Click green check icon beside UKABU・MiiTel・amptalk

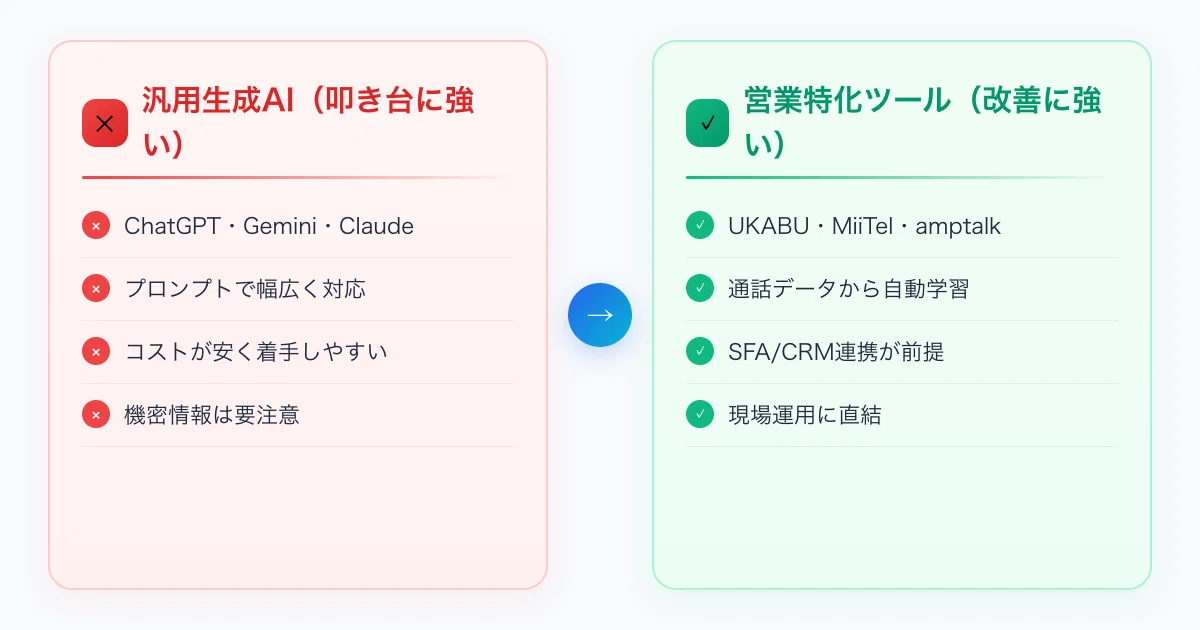click(x=699, y=226)
